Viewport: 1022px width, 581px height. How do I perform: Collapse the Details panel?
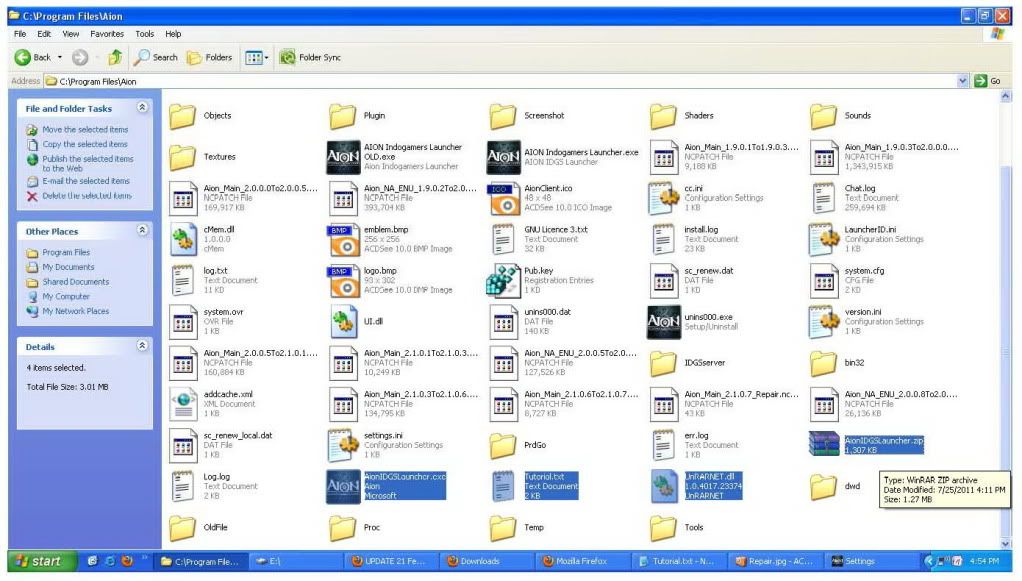142,346
